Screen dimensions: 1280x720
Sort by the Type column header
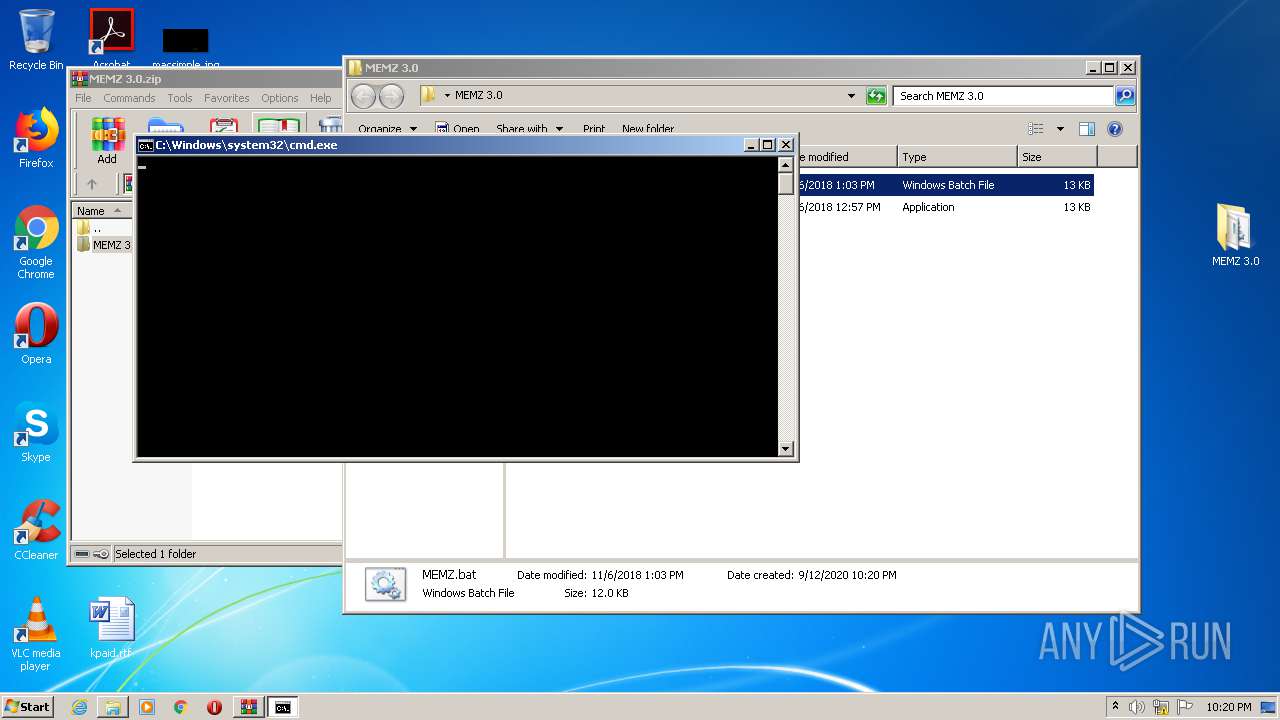coord(957,157)
